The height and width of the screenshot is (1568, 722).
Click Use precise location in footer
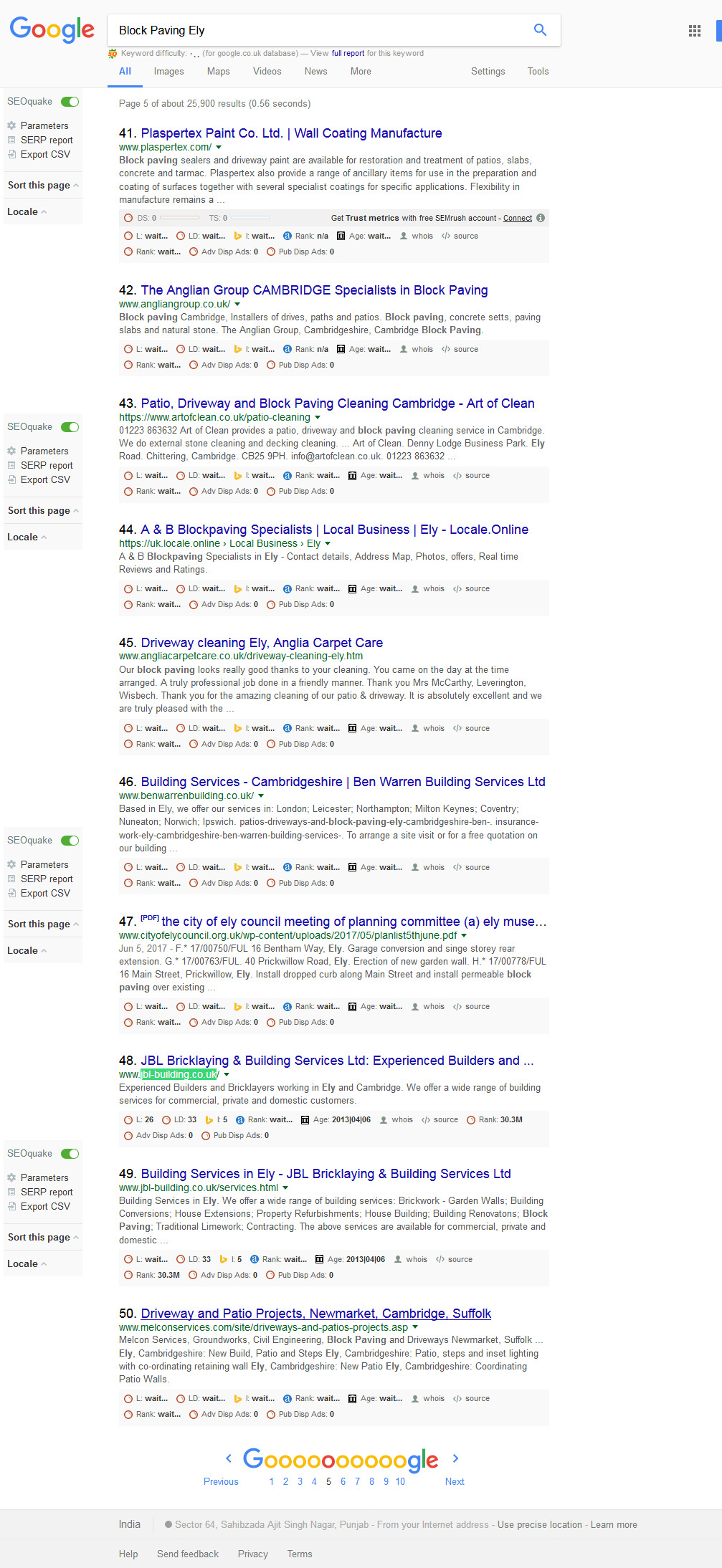click(540, 1524)
